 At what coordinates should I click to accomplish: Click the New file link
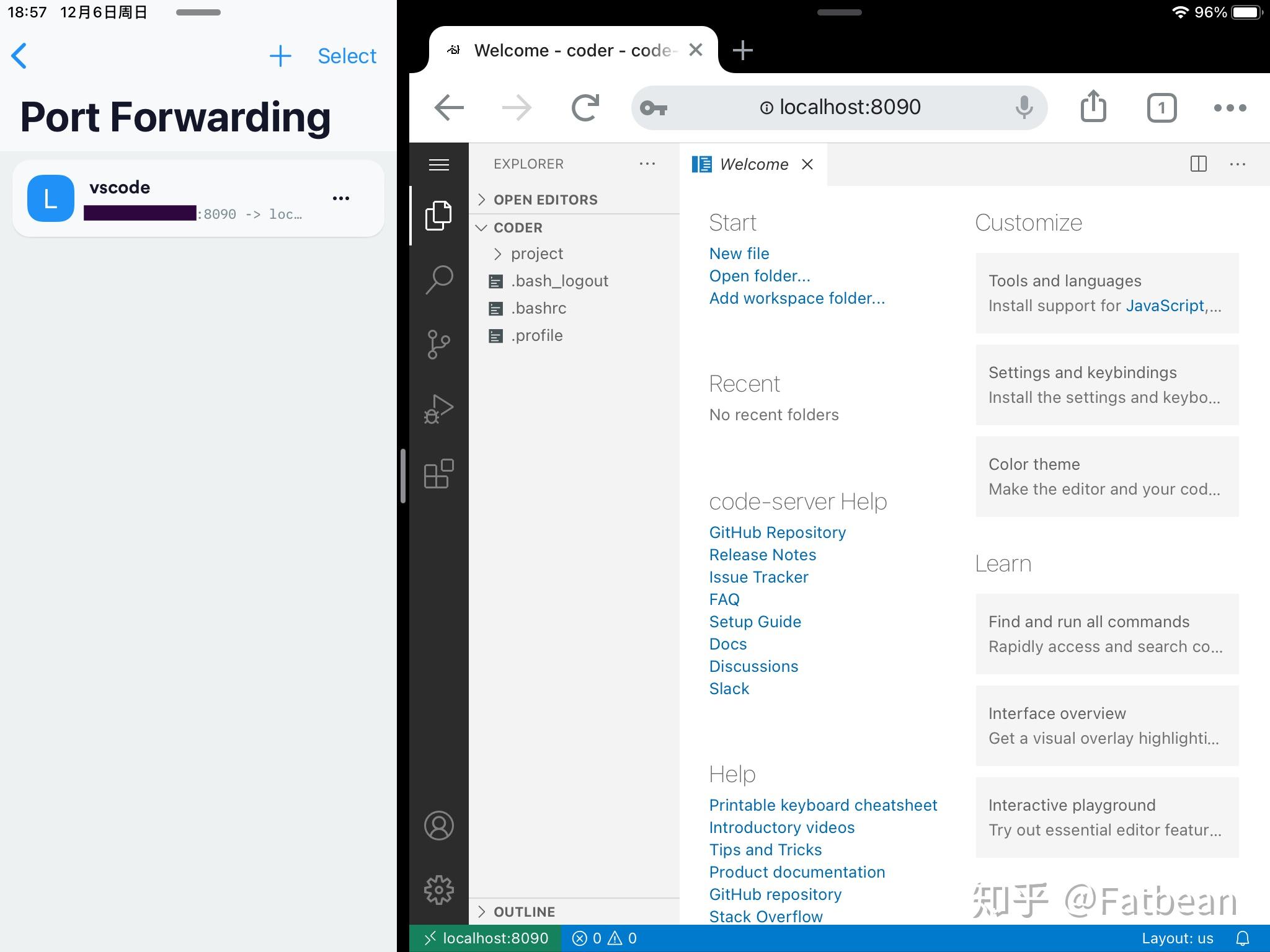[x=739, y=253]
